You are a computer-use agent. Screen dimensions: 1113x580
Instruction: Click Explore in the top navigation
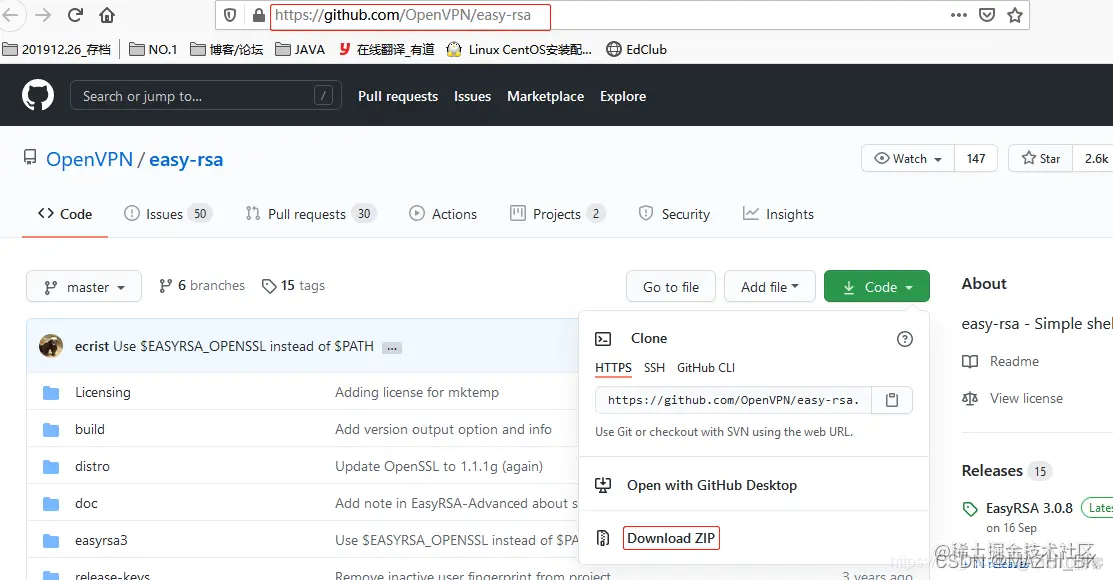623,96
